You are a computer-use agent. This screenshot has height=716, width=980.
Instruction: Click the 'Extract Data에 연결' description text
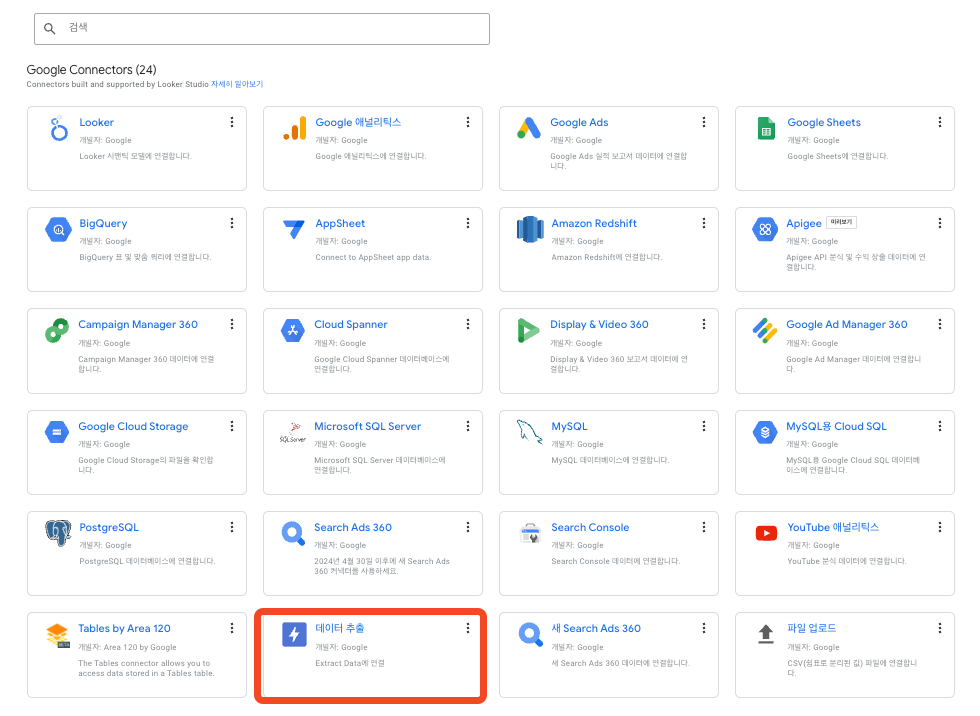[349, 664]
